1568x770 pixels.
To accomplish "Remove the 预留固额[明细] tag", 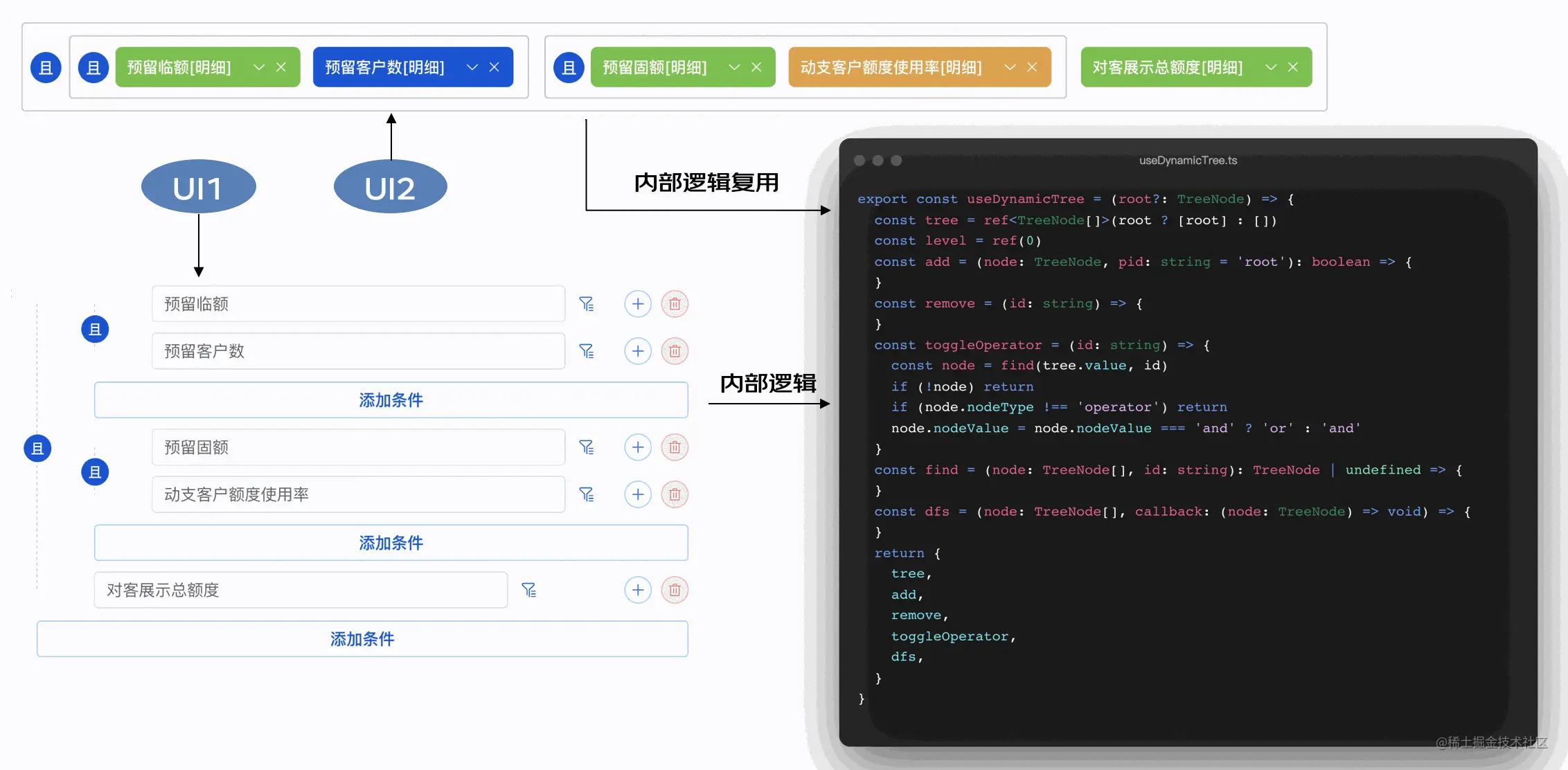I will (x=756, y=67).
